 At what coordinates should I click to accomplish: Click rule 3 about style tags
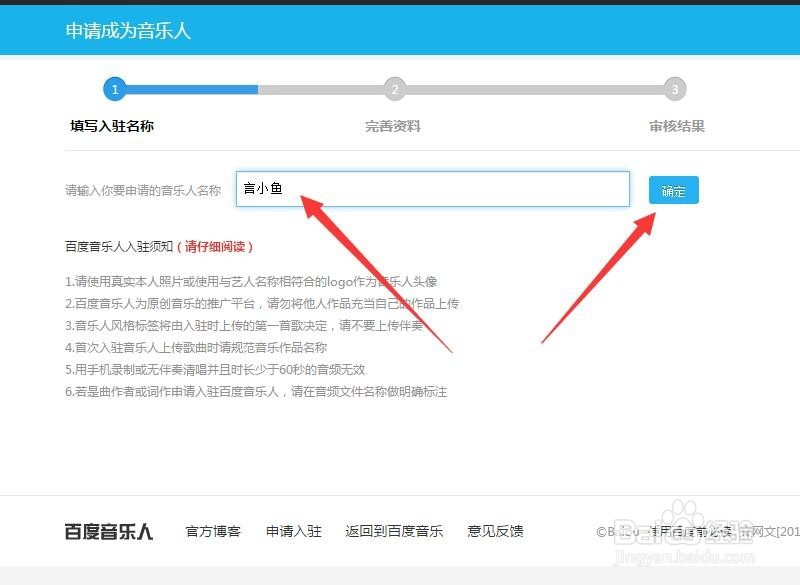point(244,325)
